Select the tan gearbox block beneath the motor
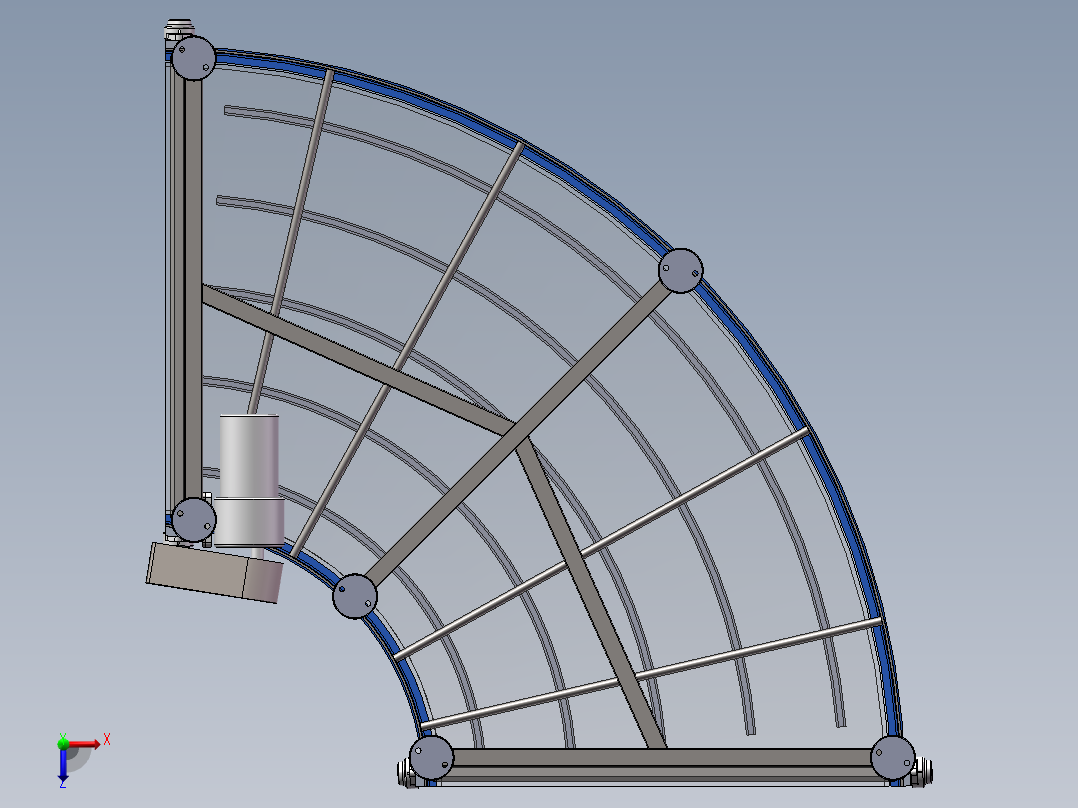Viewport: 1078px width, 808px height. (214, 572)
